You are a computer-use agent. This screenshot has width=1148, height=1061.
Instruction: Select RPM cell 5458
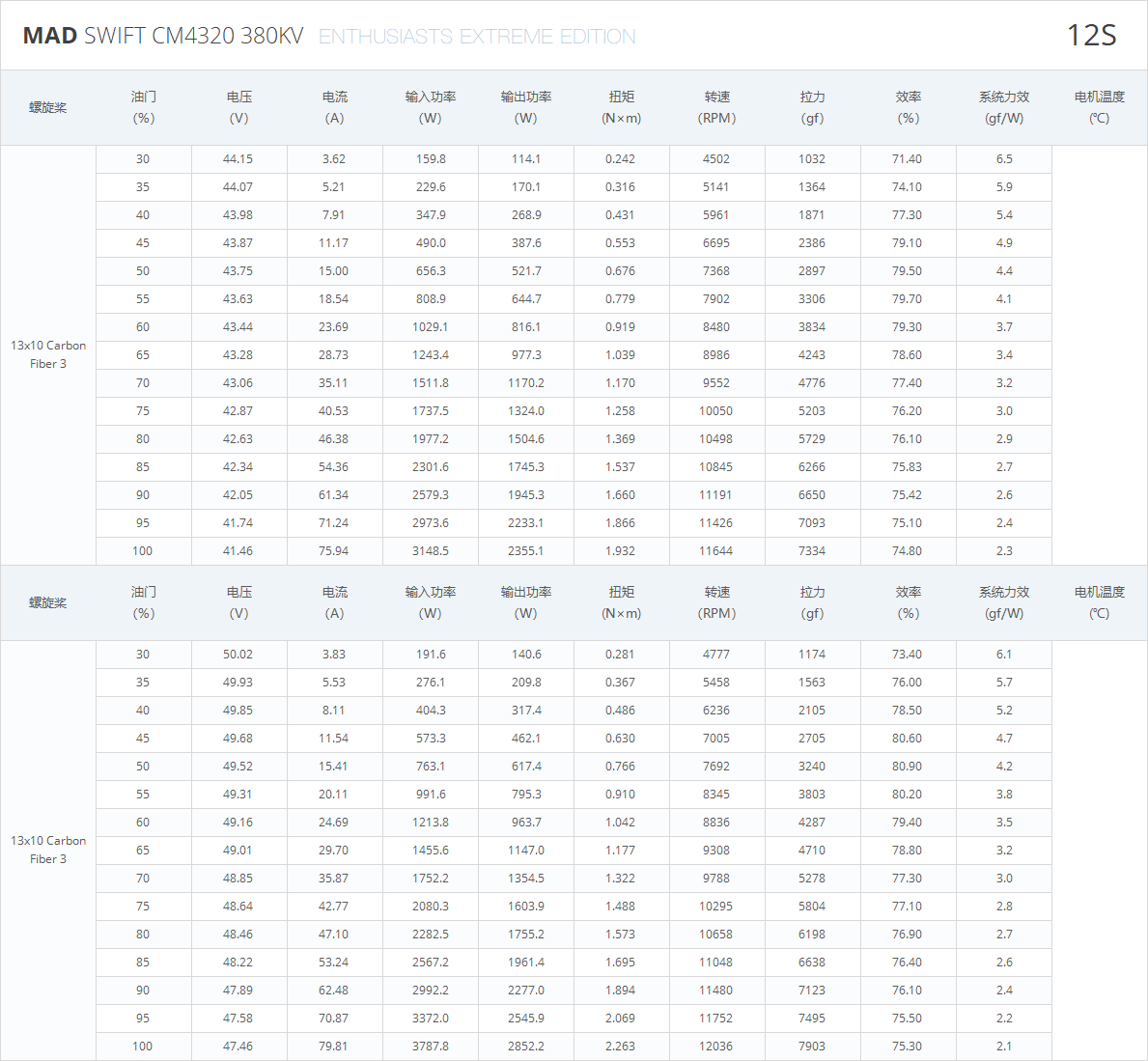coord(716,683)
